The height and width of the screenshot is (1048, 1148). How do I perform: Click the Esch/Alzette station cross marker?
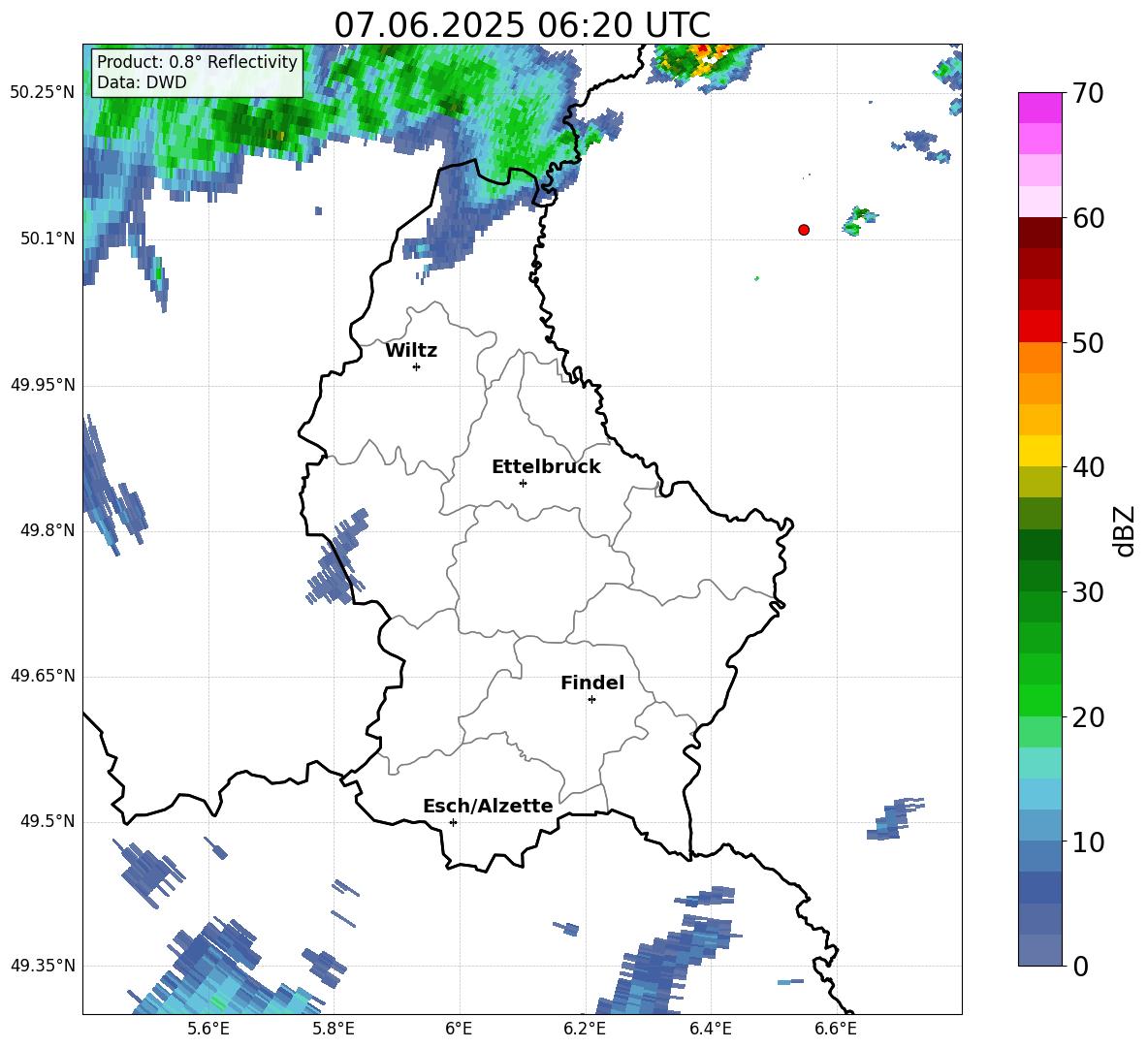click(453, 822)
